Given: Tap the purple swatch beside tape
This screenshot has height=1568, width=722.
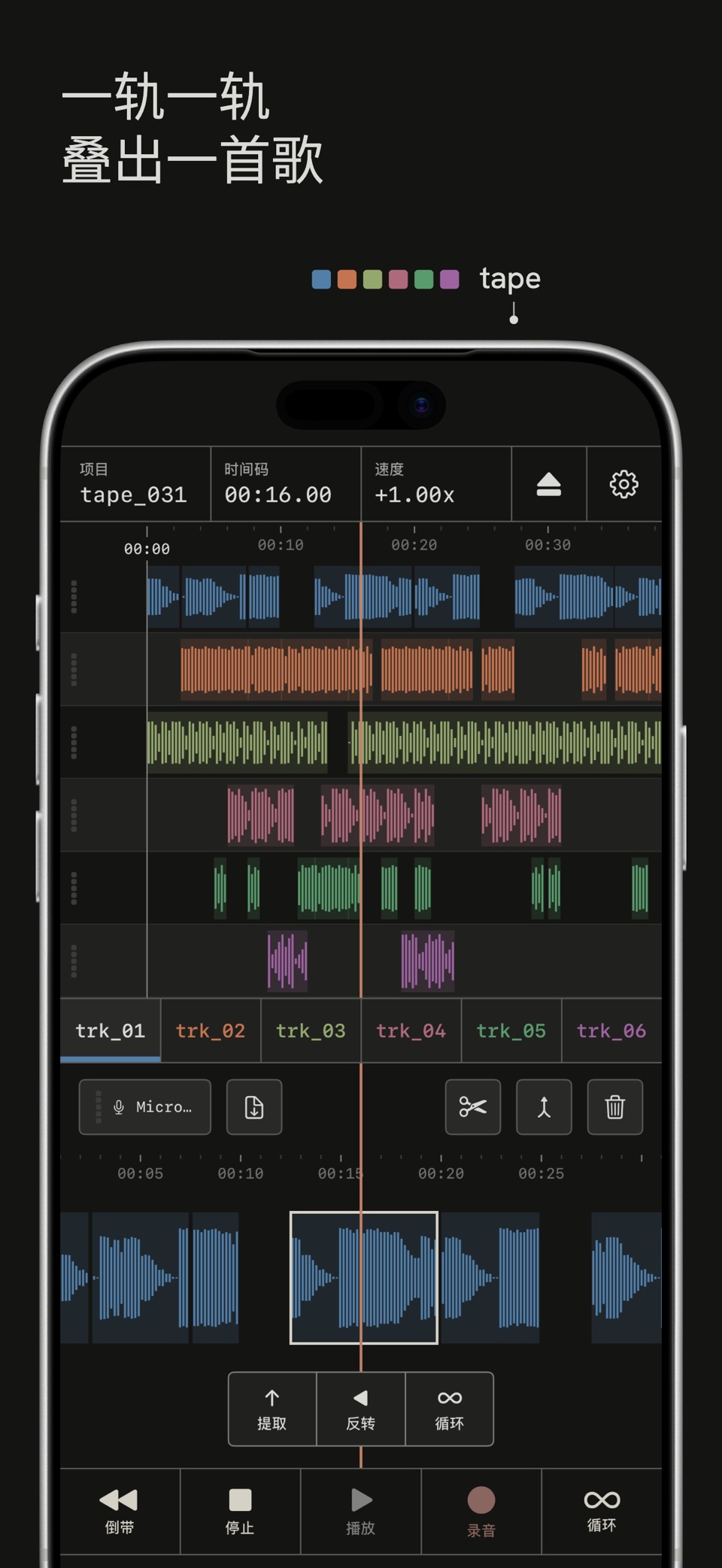Looking at the screenshot, I should point(449,280).
